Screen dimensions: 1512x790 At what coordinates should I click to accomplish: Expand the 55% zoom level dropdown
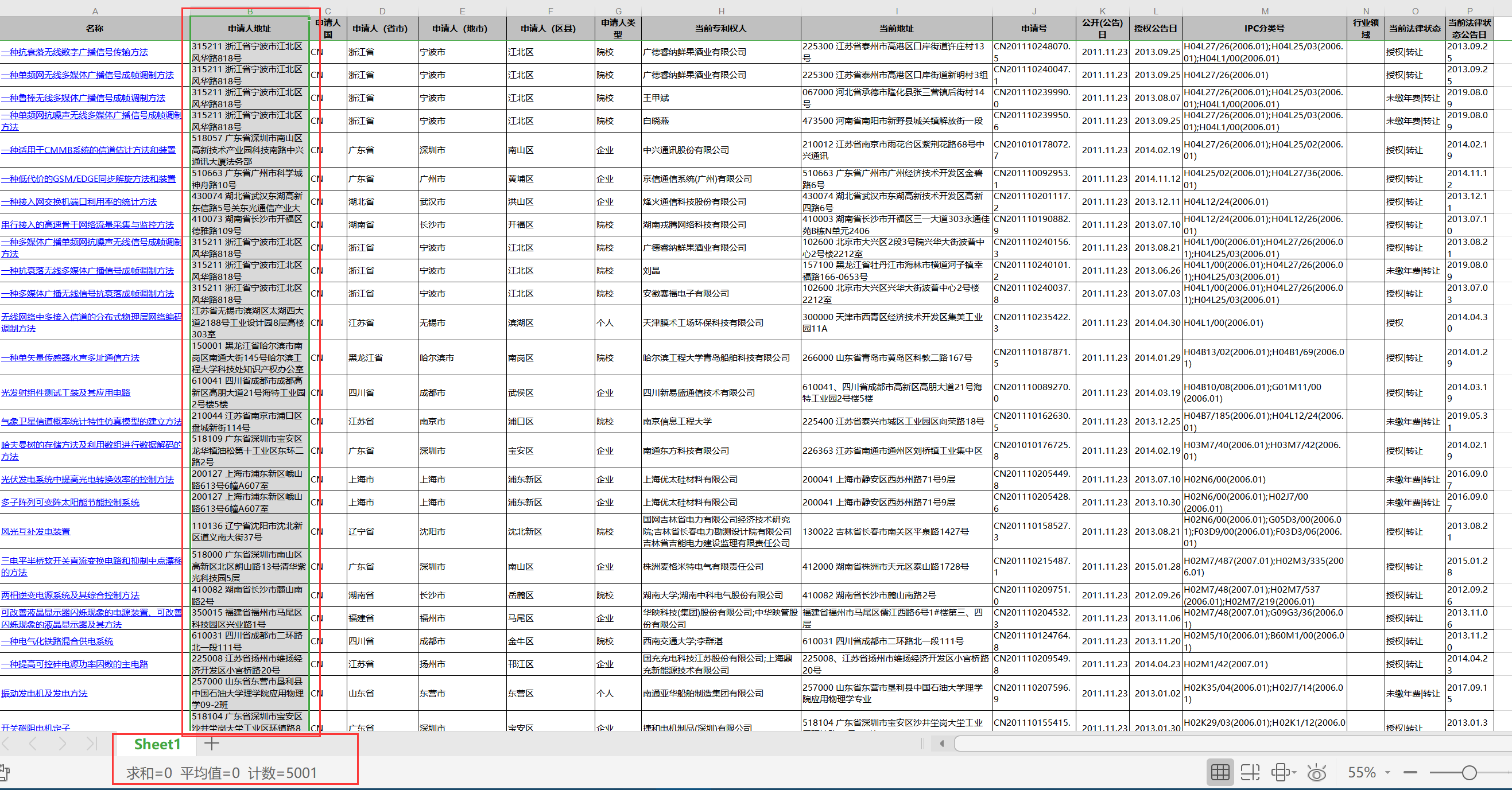tap(1387, 772)
